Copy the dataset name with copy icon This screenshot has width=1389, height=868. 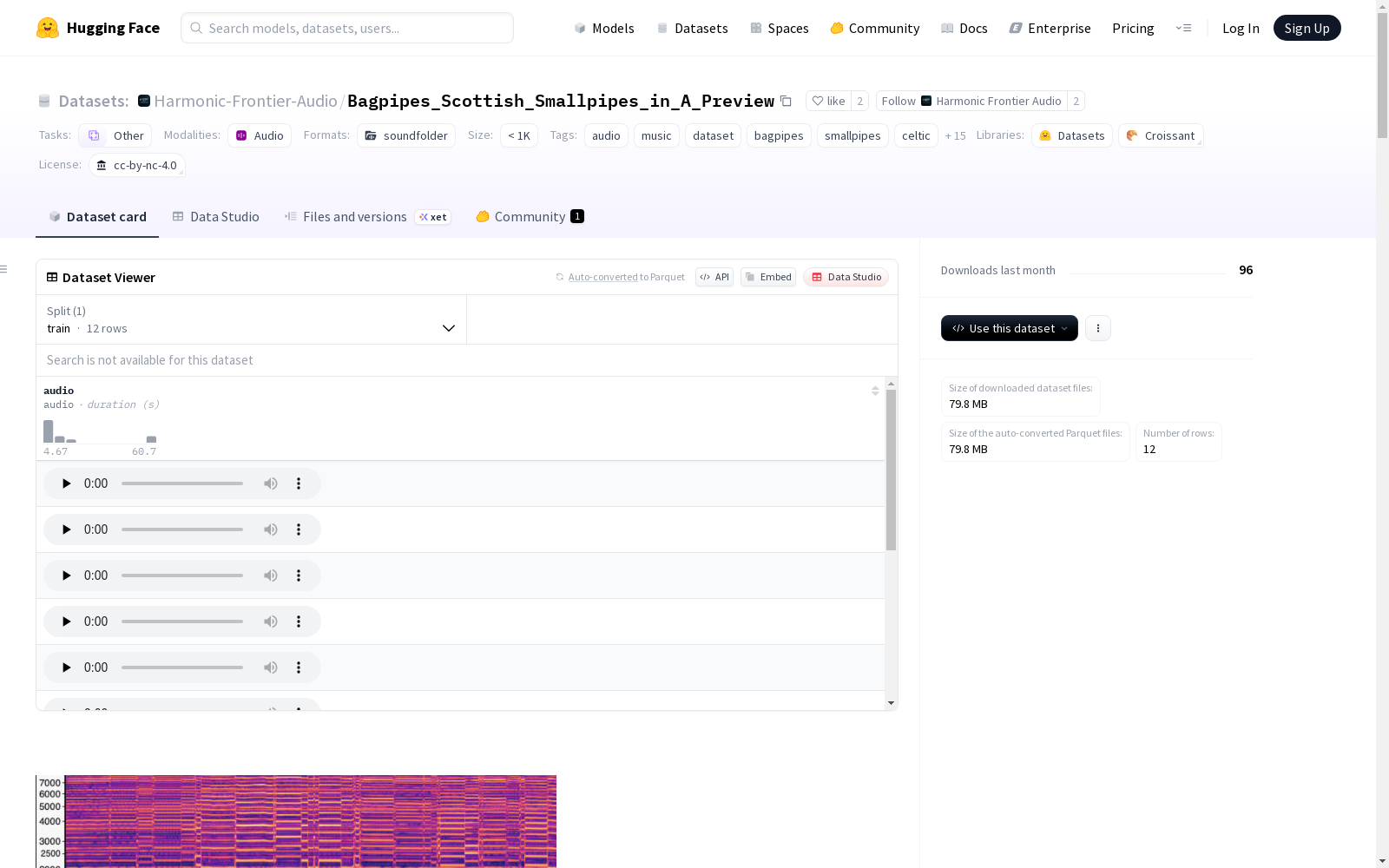[x=786, y=101]
